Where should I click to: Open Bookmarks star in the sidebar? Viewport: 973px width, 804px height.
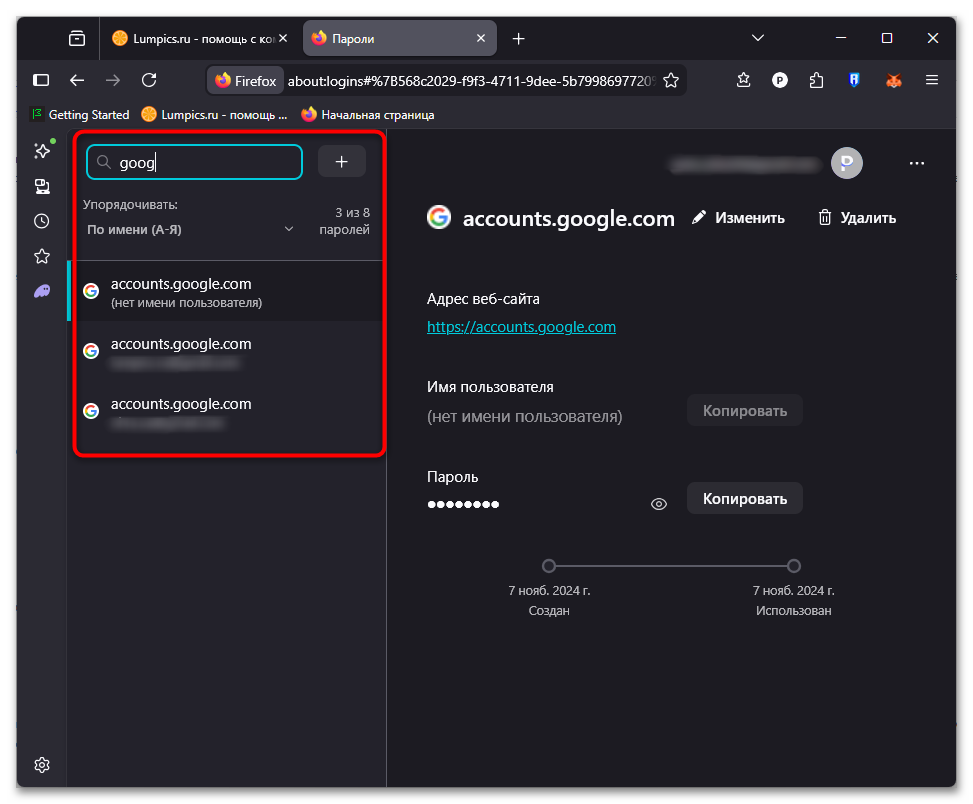(x=42, y=256)
